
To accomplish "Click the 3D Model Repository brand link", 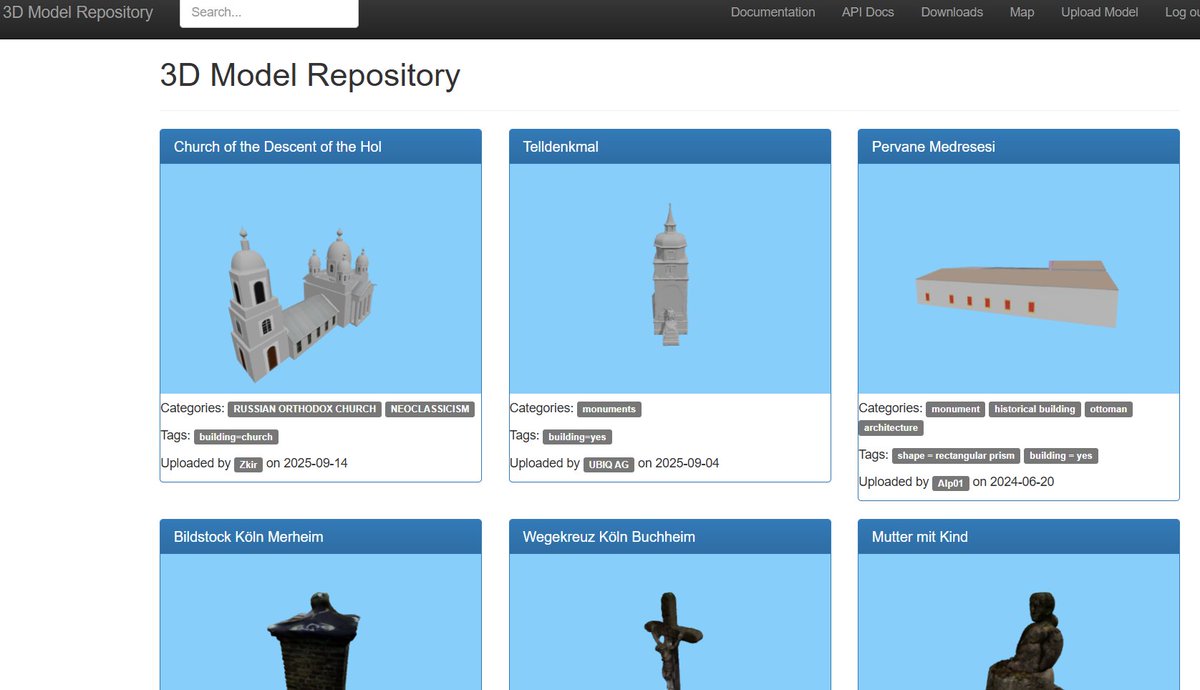I will 78,13.
